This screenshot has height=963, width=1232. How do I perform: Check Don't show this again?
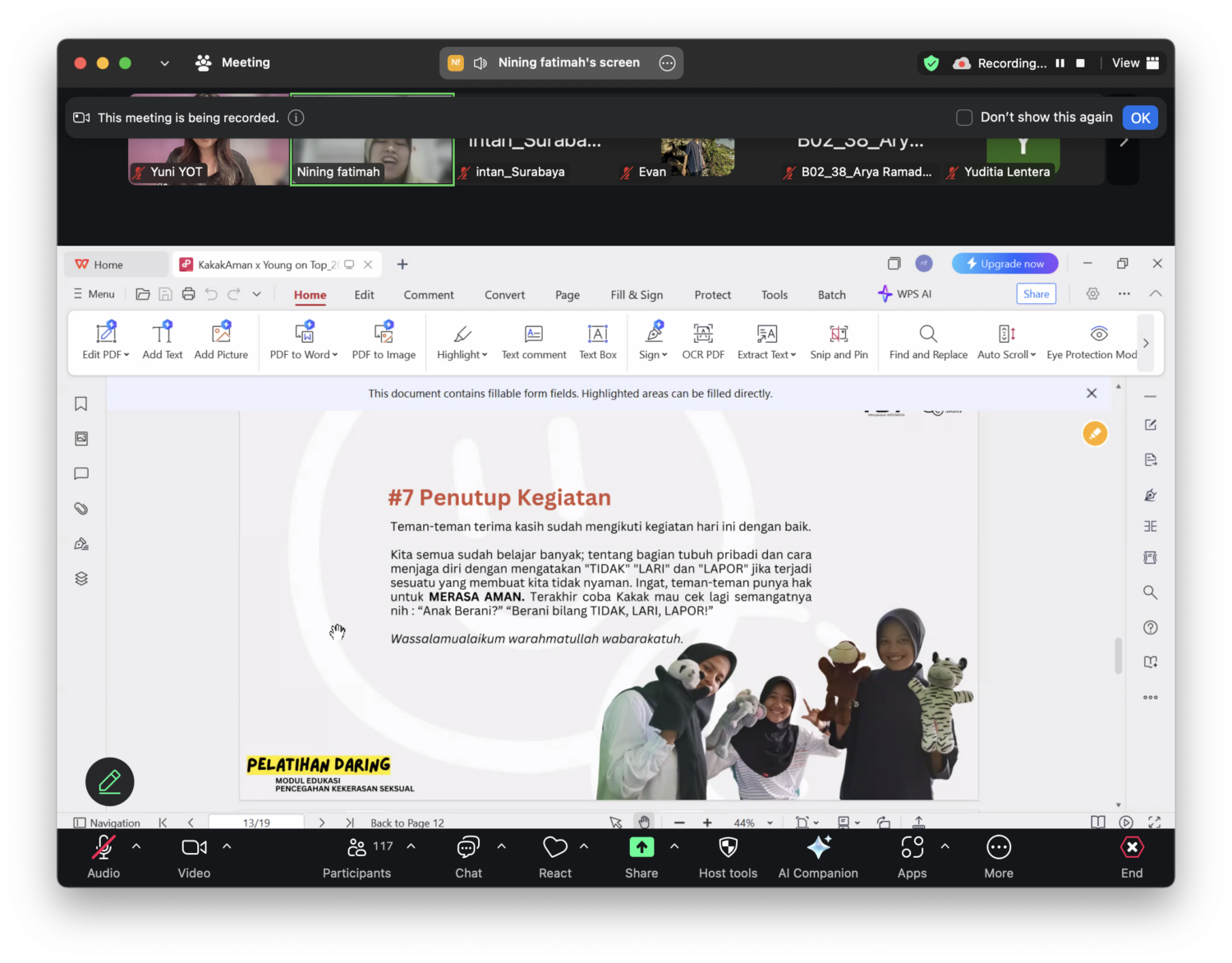(964, 117)
